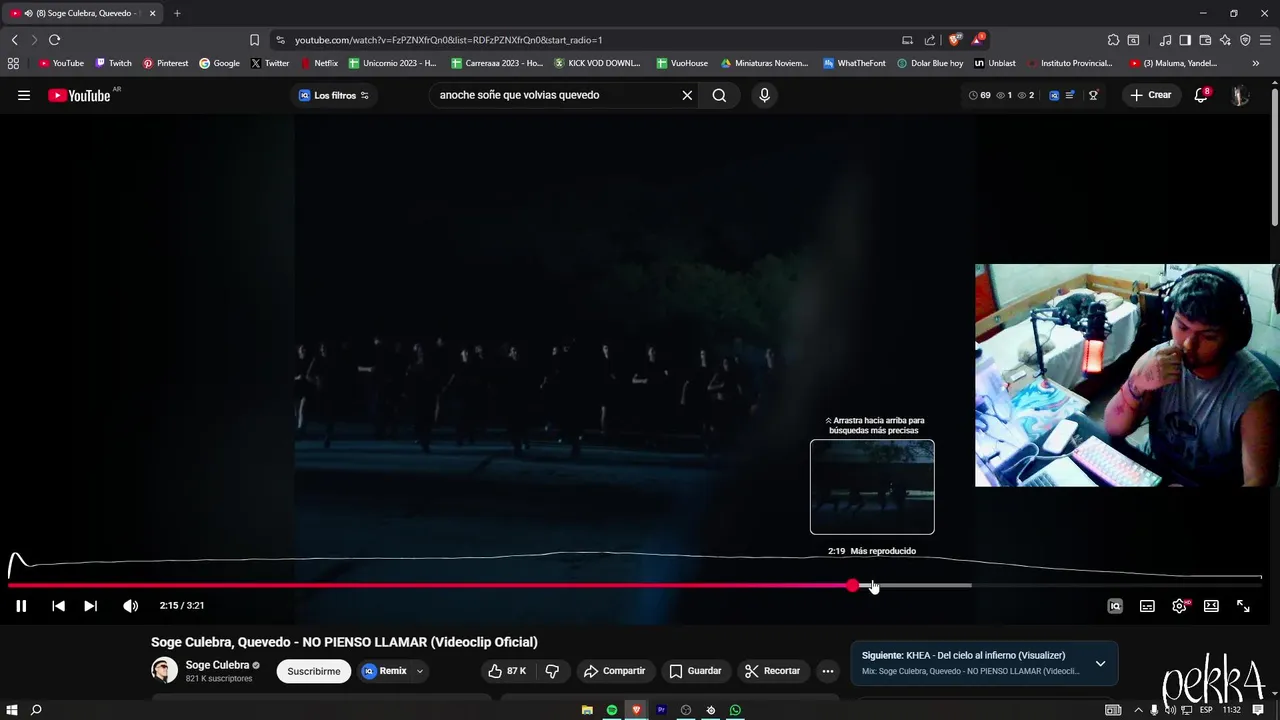Viewport: 1280px width, 720px height.
Task: Open the browser apps grid icon
Action: pos(13,63)
